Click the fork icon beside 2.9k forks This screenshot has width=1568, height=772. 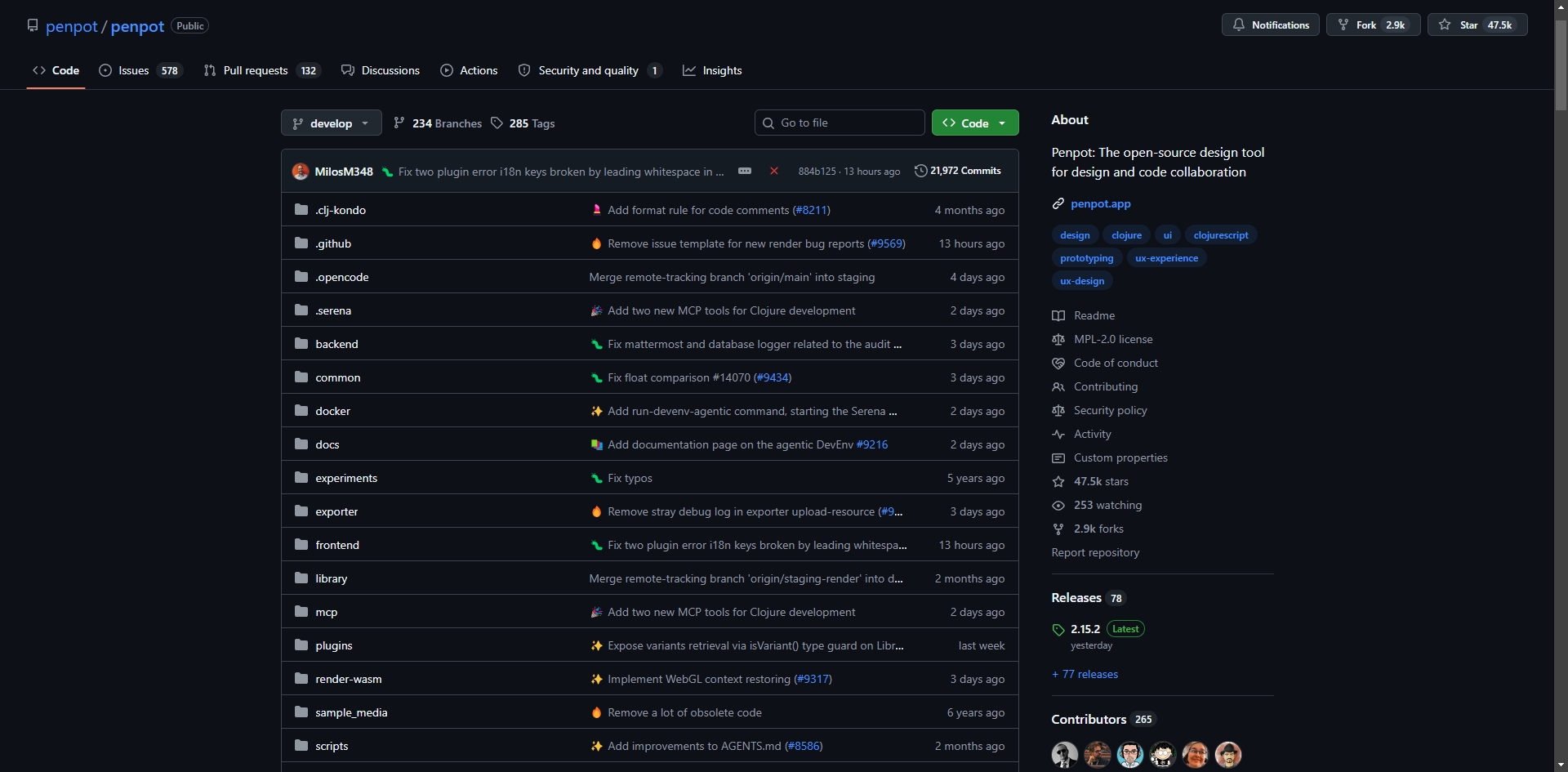click(x=1058, y=529)
